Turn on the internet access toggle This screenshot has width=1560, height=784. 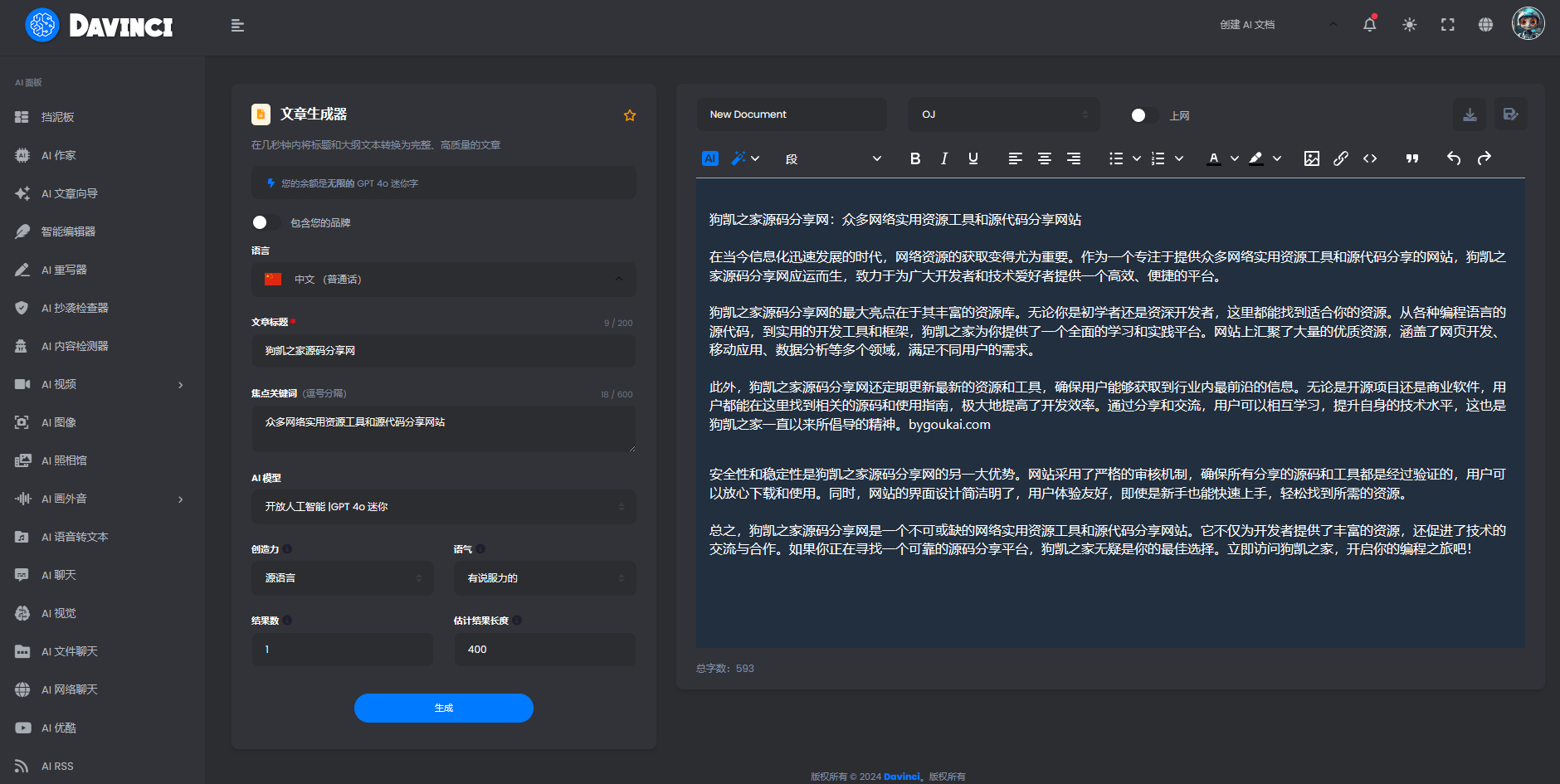1144,115
